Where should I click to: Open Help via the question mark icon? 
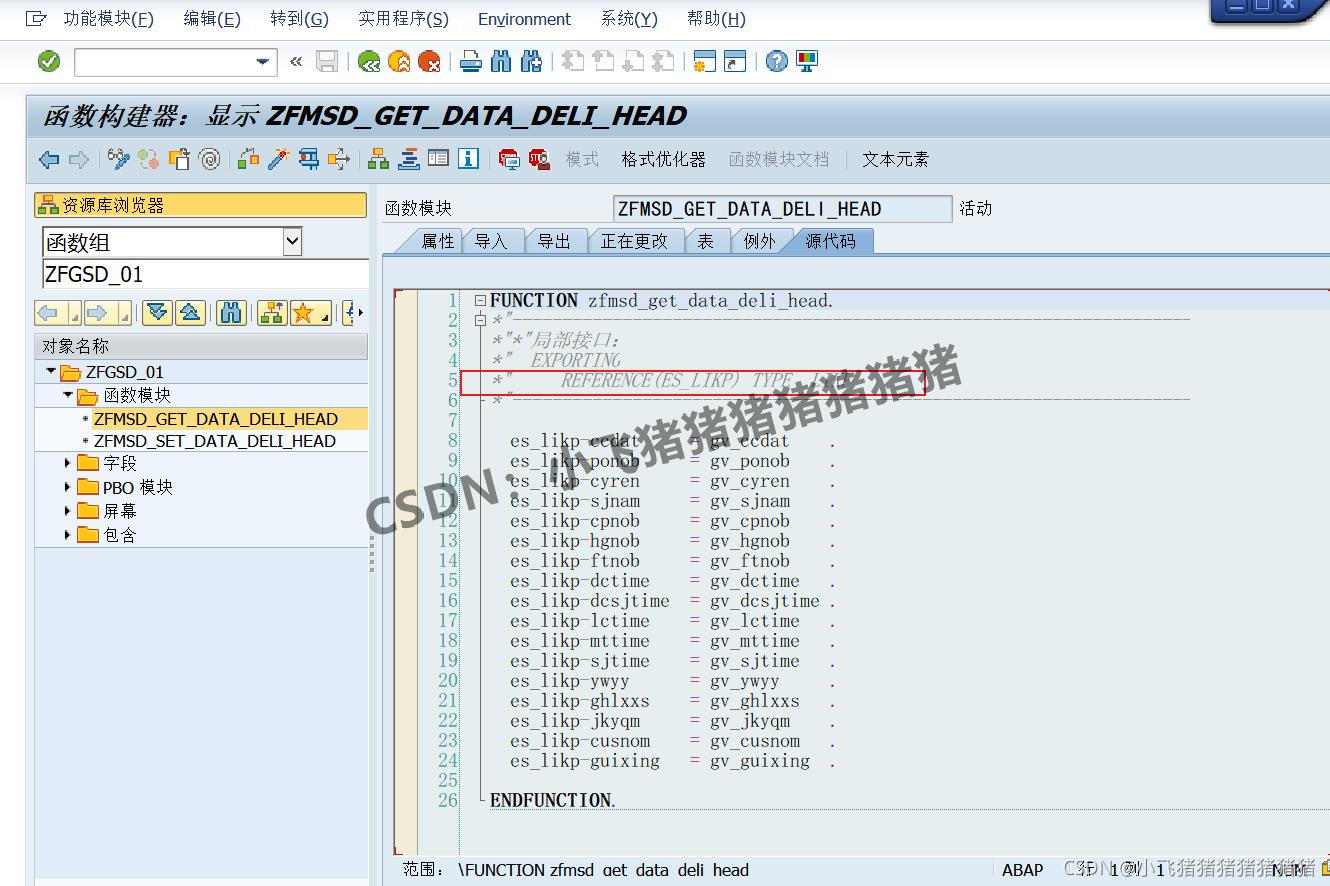pos(777,61)
